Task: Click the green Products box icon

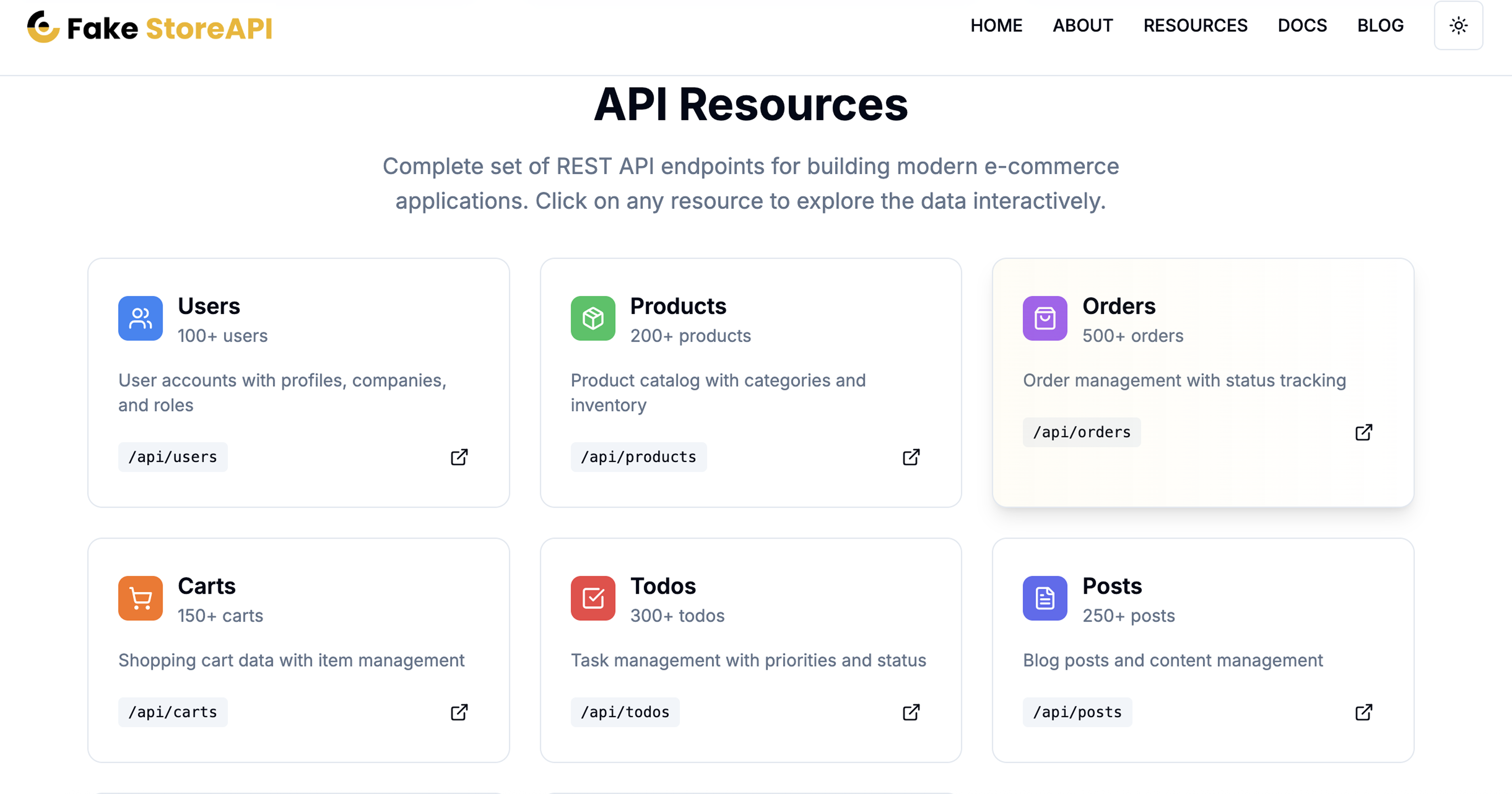Action: tap(593, 318)
